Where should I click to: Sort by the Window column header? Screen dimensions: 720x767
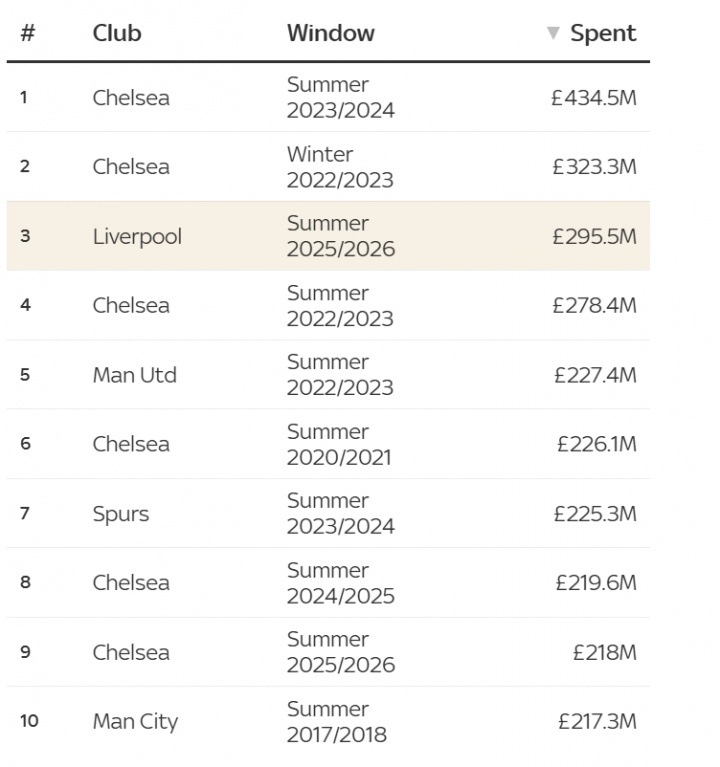click(x=330, y=33)
